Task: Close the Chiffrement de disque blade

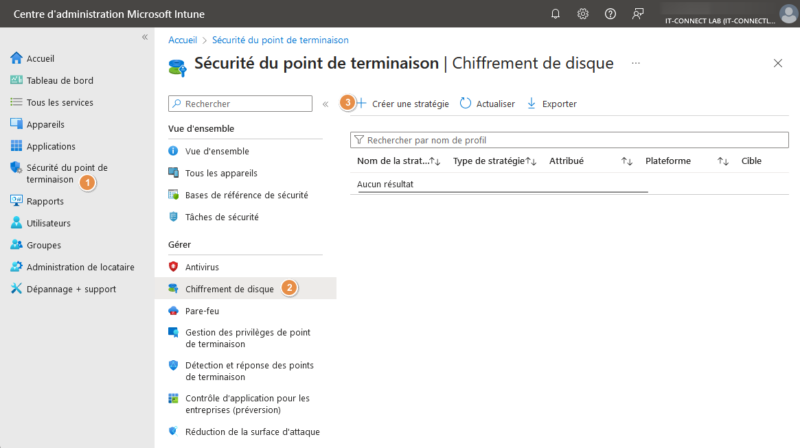Action: [x=778, y=63]
